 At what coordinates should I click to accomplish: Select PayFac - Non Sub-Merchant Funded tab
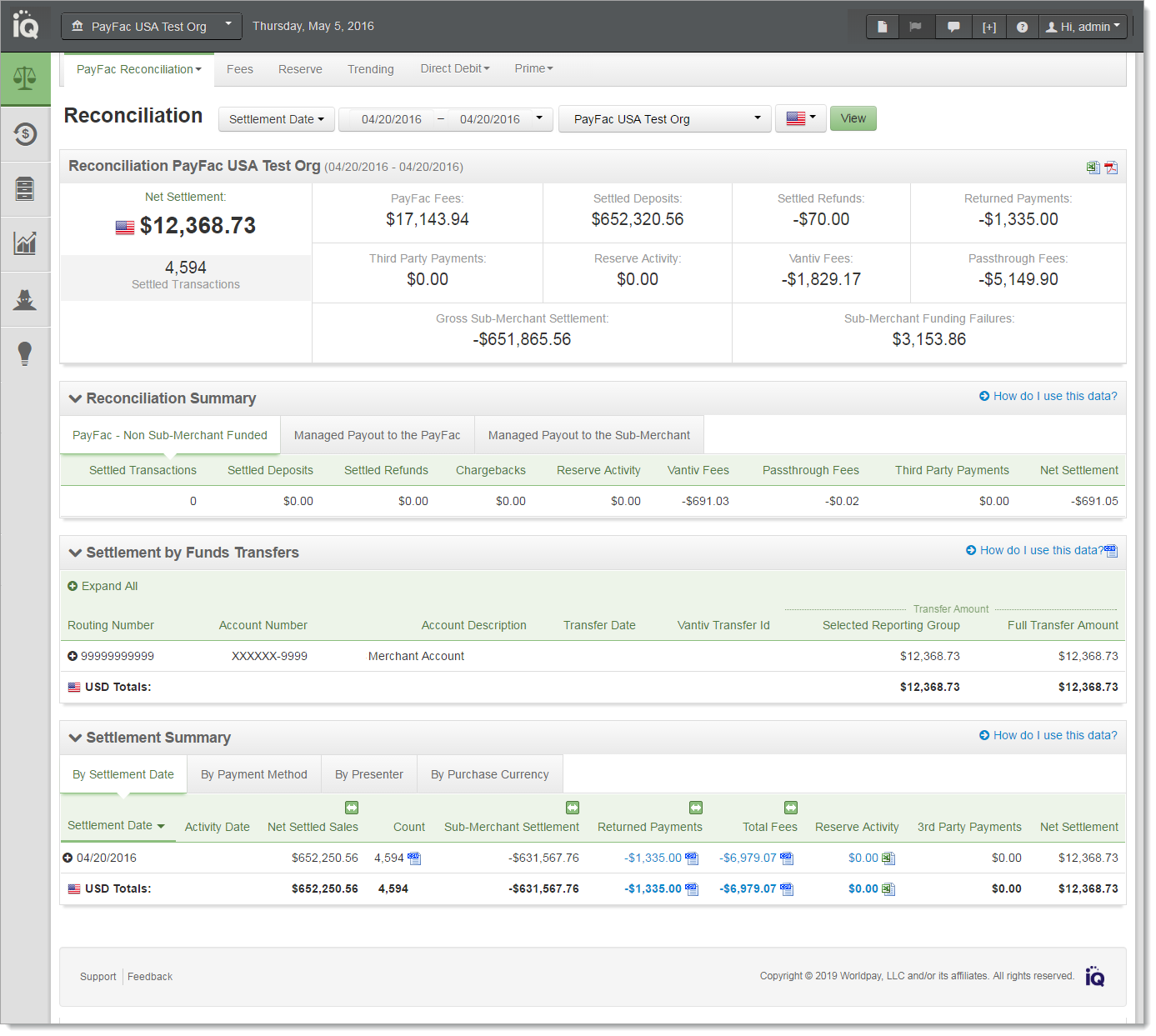tap(170, 435)
